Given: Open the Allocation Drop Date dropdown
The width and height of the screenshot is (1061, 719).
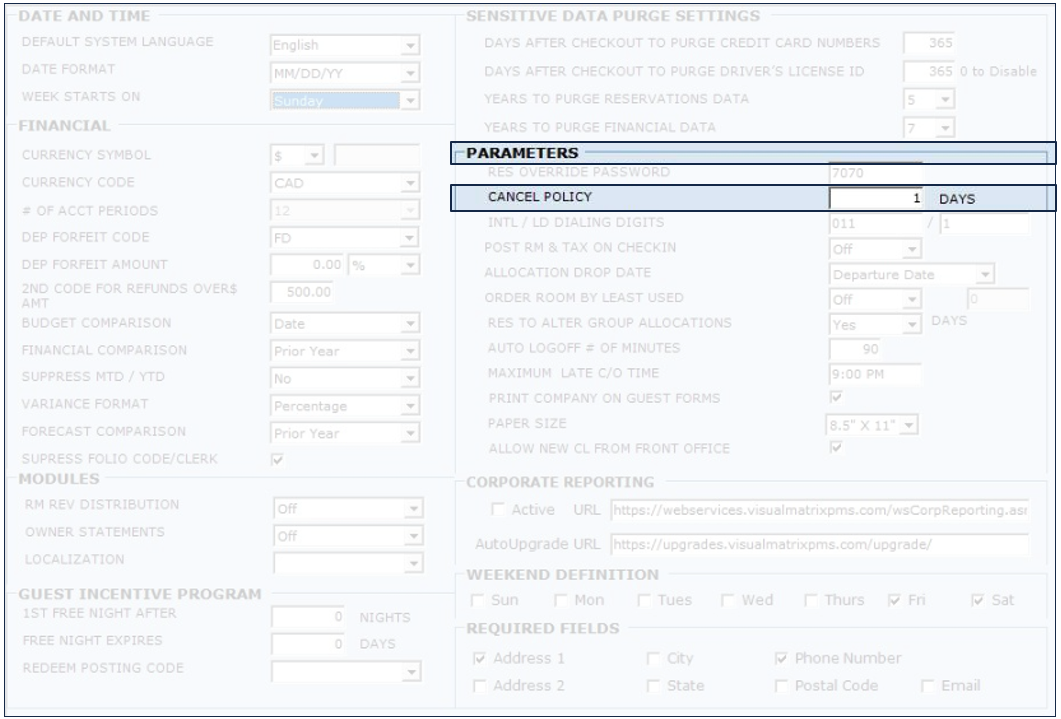Looking at the screenshot, I should [x=985, y=274].
